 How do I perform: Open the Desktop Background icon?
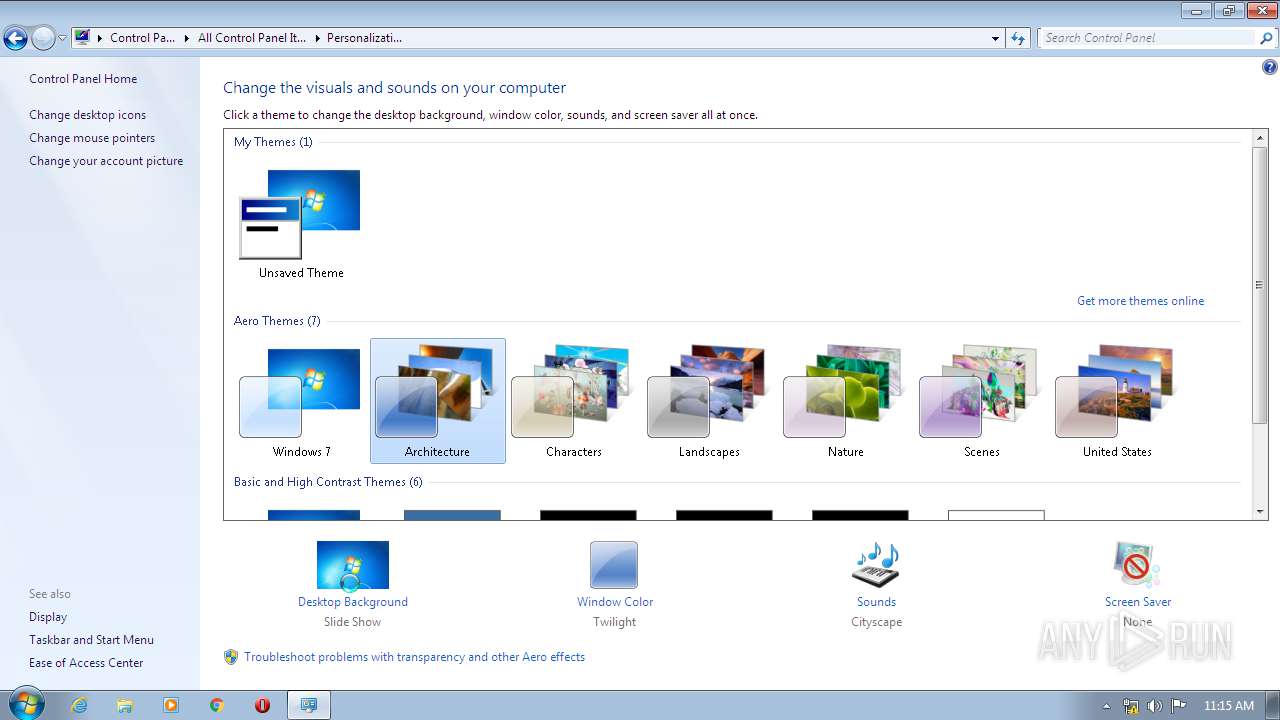[352, 566]
